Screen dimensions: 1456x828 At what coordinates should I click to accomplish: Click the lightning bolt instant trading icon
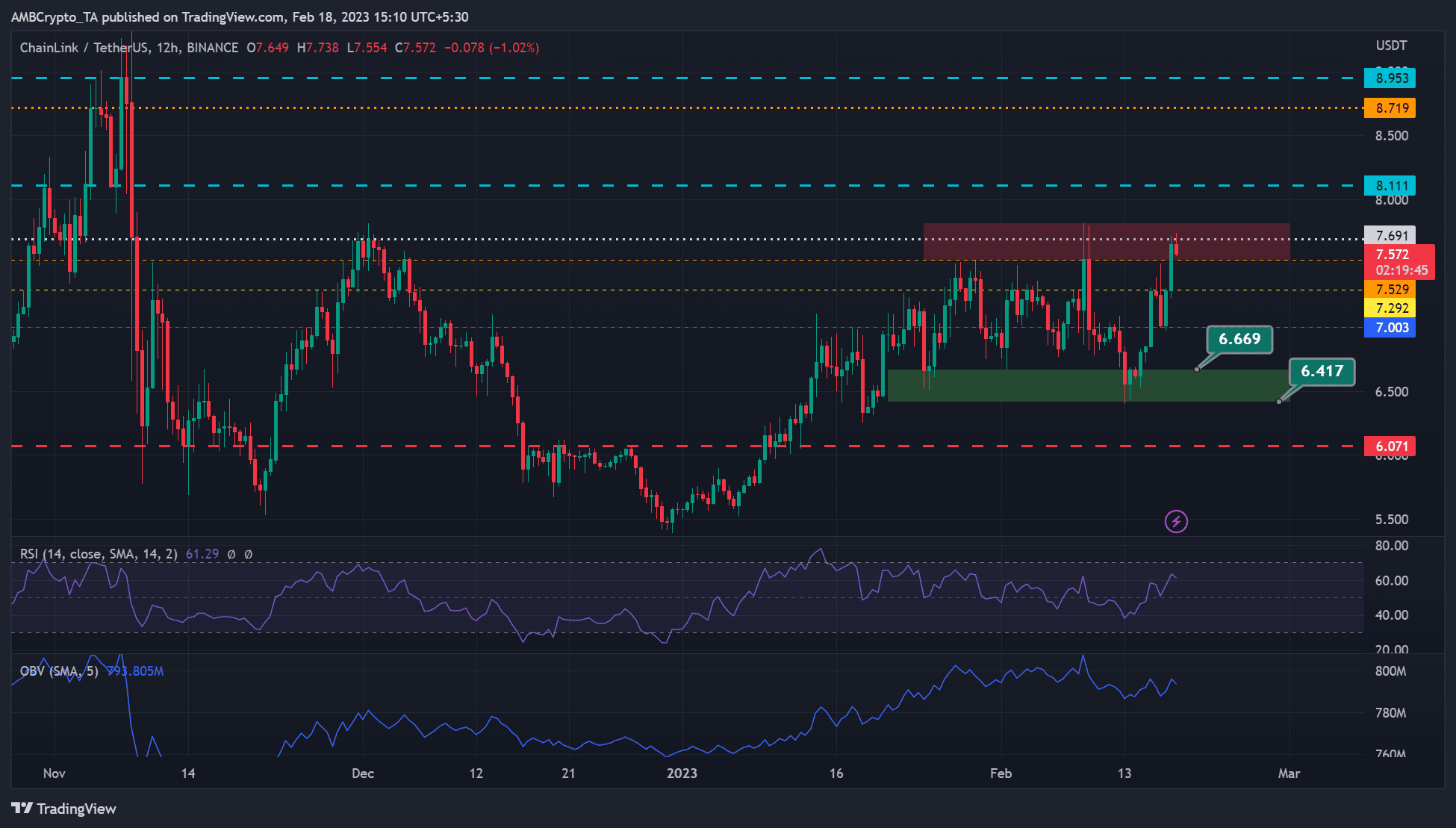[x=1176, y=522]
